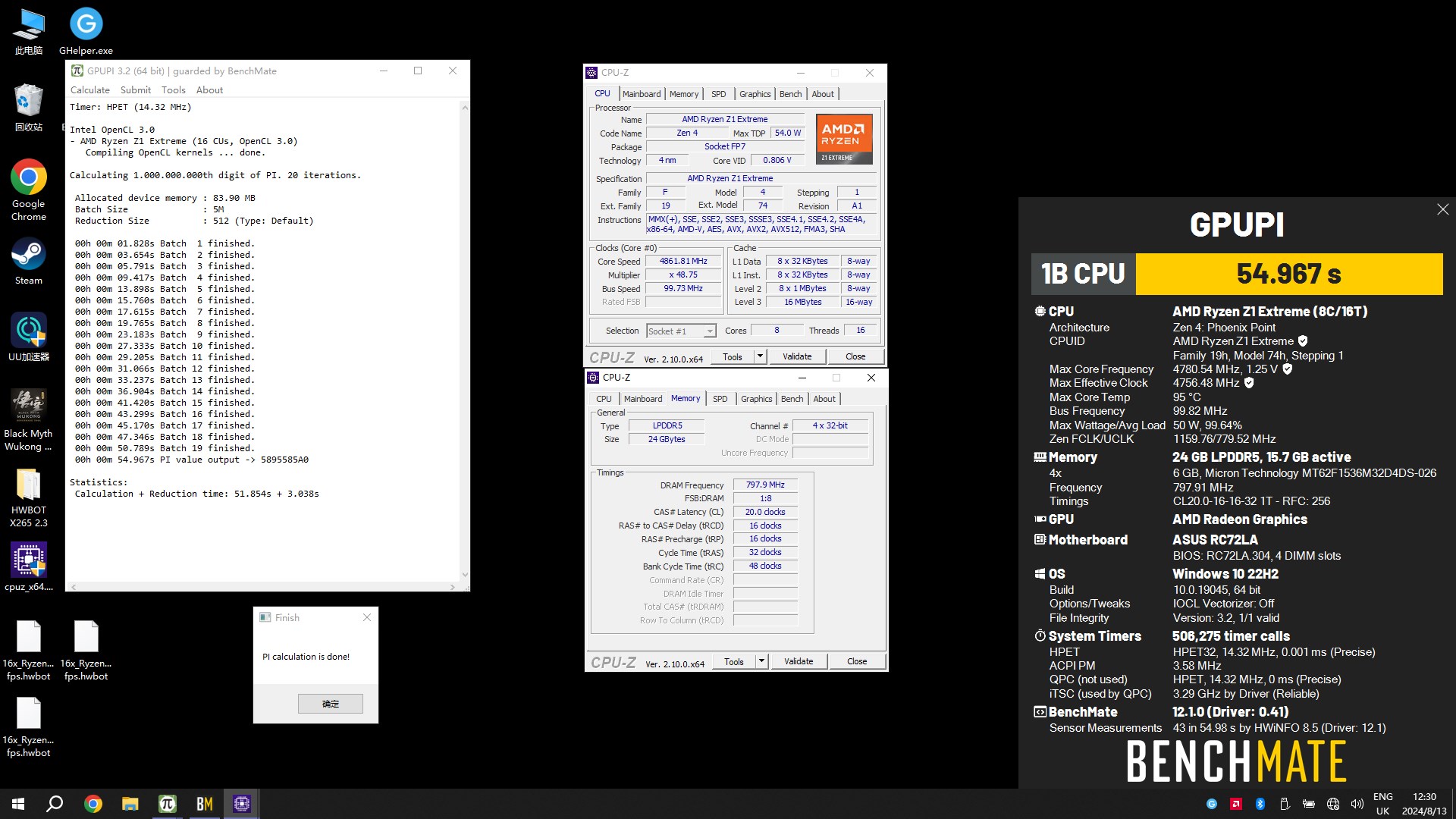Open taskbar search magnifier
The width and height of the screenshot is (1456, 819).
tap(55, 804)
